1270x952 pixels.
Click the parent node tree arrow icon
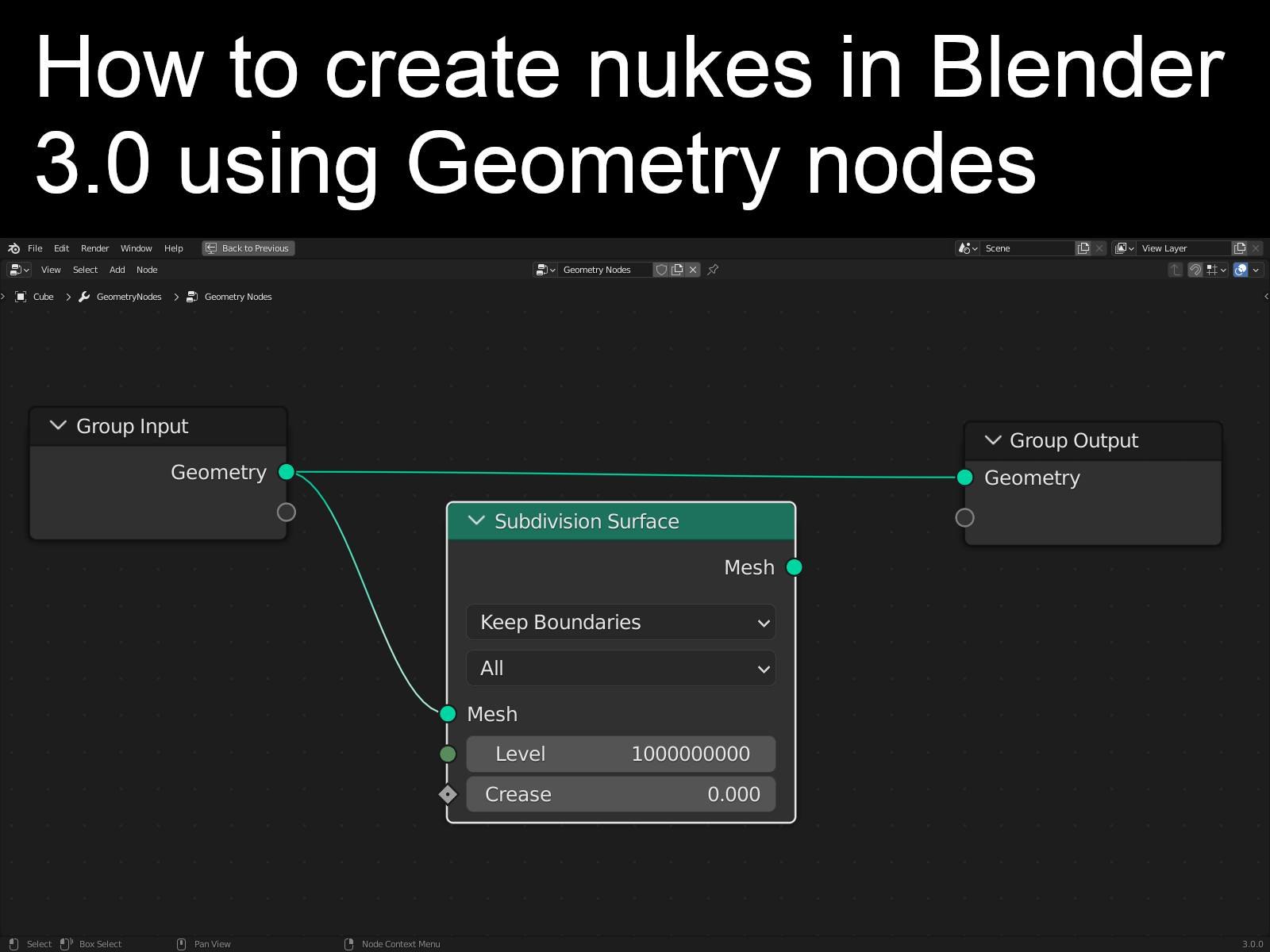point(1176,270)
